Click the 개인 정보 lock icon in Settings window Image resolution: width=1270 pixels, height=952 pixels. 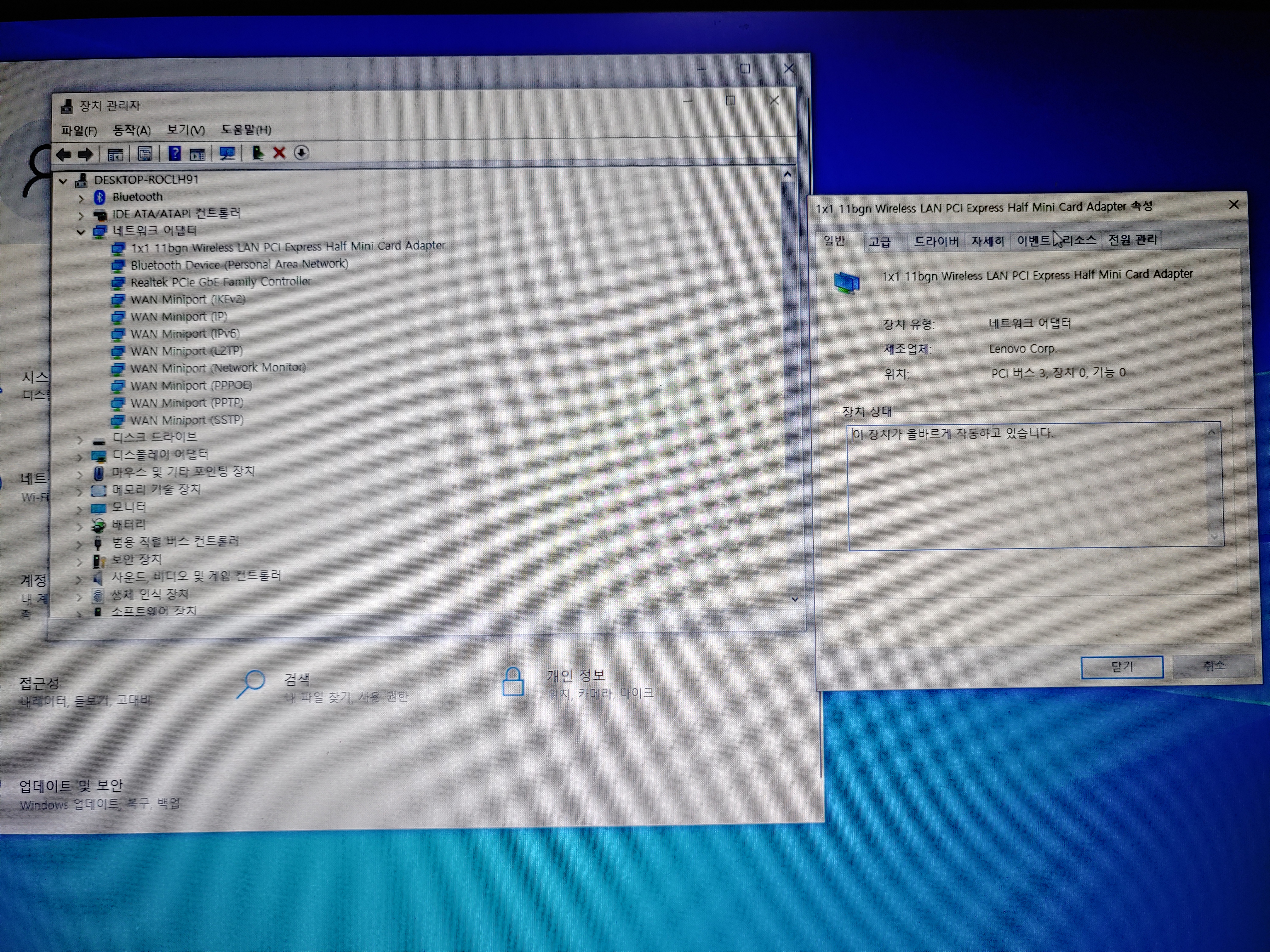pos(513,681)
